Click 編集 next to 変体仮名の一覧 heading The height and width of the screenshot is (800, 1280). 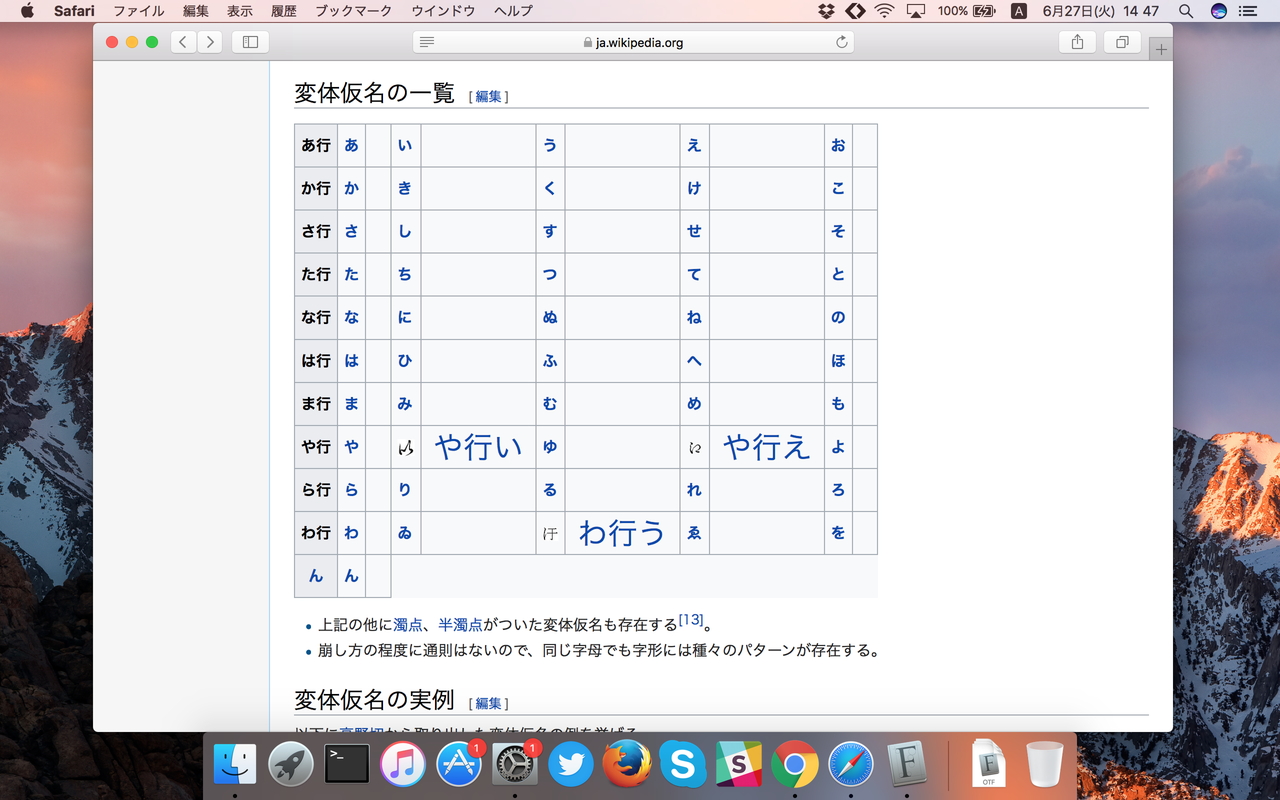[x=487, y=96]
